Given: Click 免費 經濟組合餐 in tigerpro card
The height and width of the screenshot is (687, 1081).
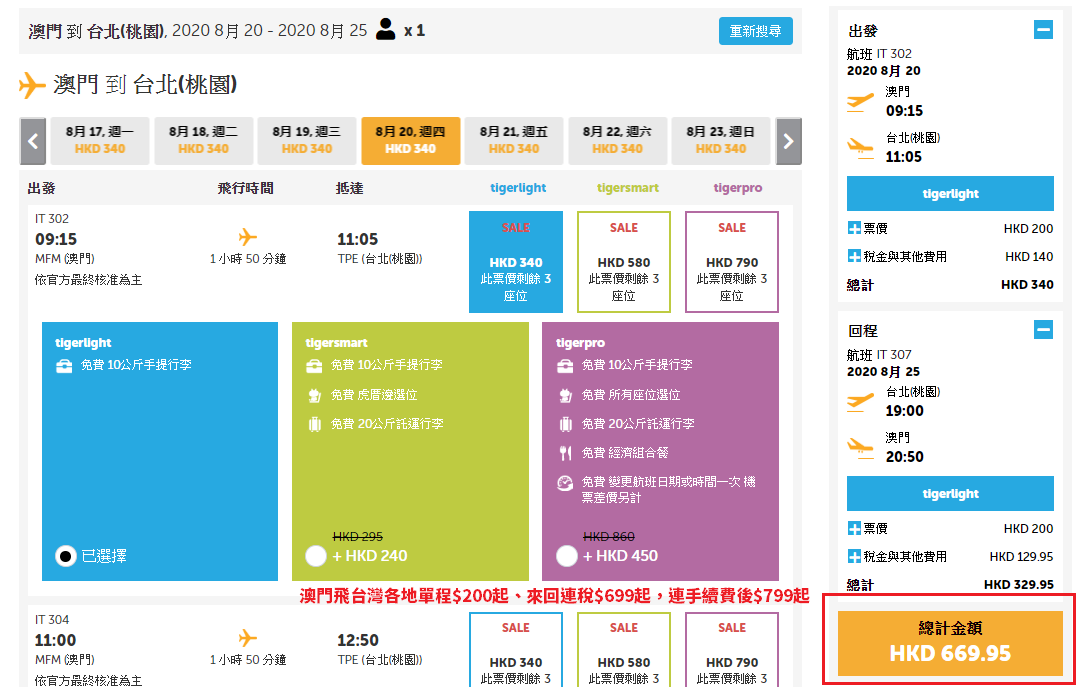Looking at the screenshot, I should [x=625, y=453].
